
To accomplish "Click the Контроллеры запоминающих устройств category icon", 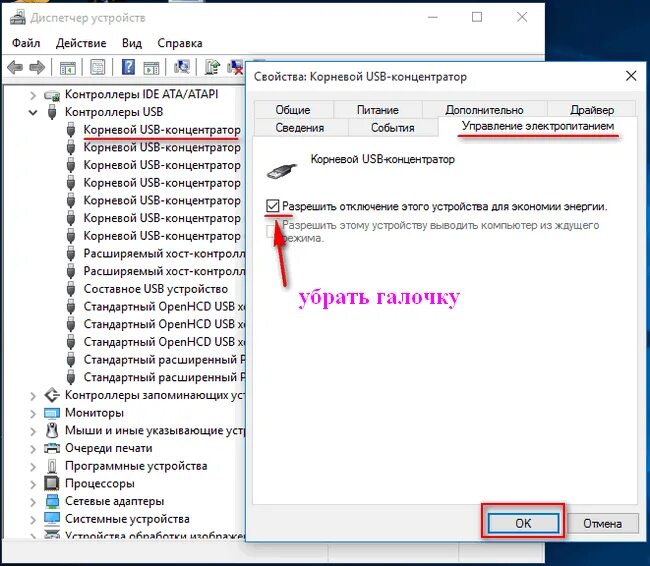I will 52,395.
